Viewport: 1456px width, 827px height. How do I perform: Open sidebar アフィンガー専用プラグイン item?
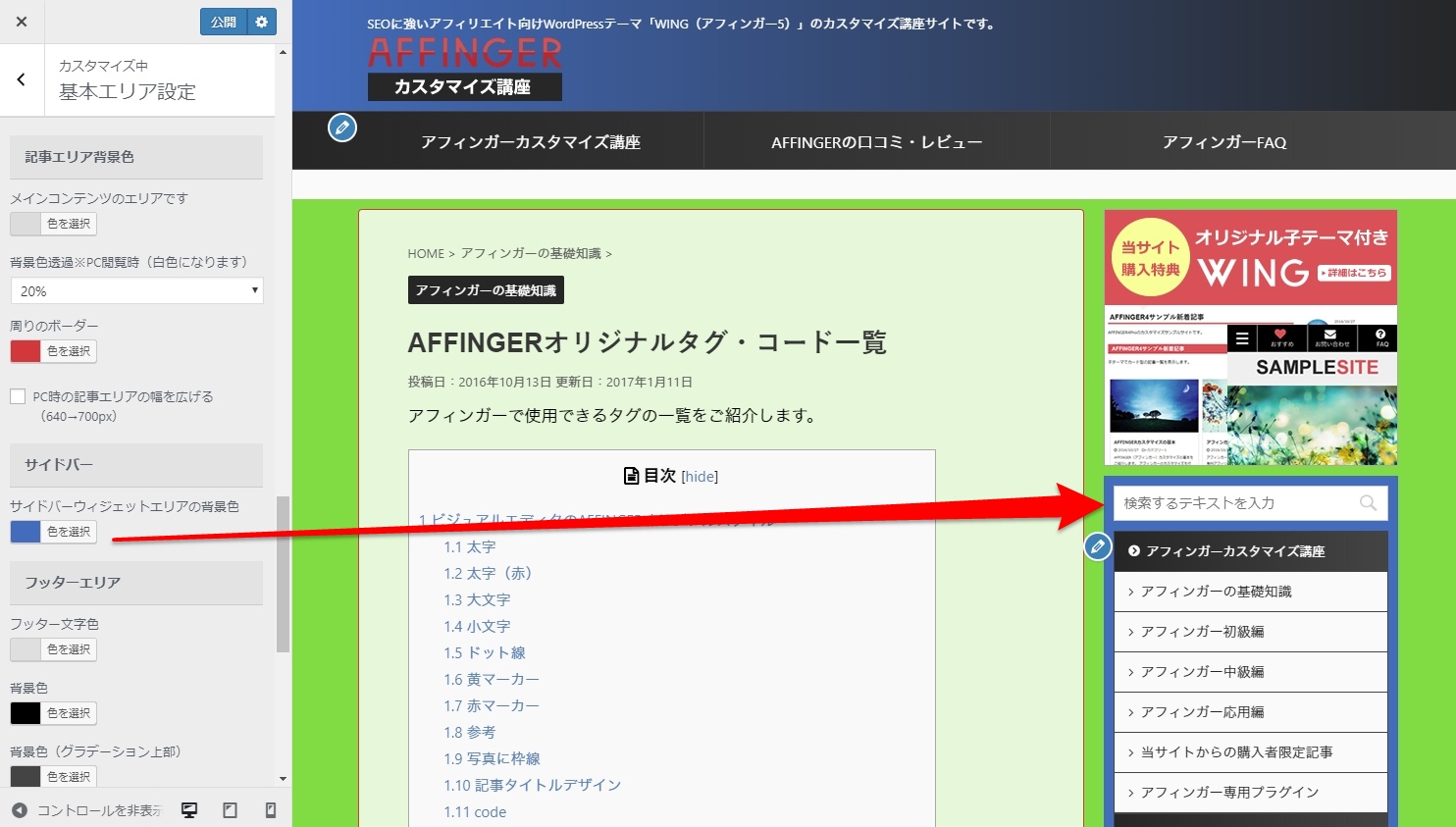click(x=1251, y=793)
